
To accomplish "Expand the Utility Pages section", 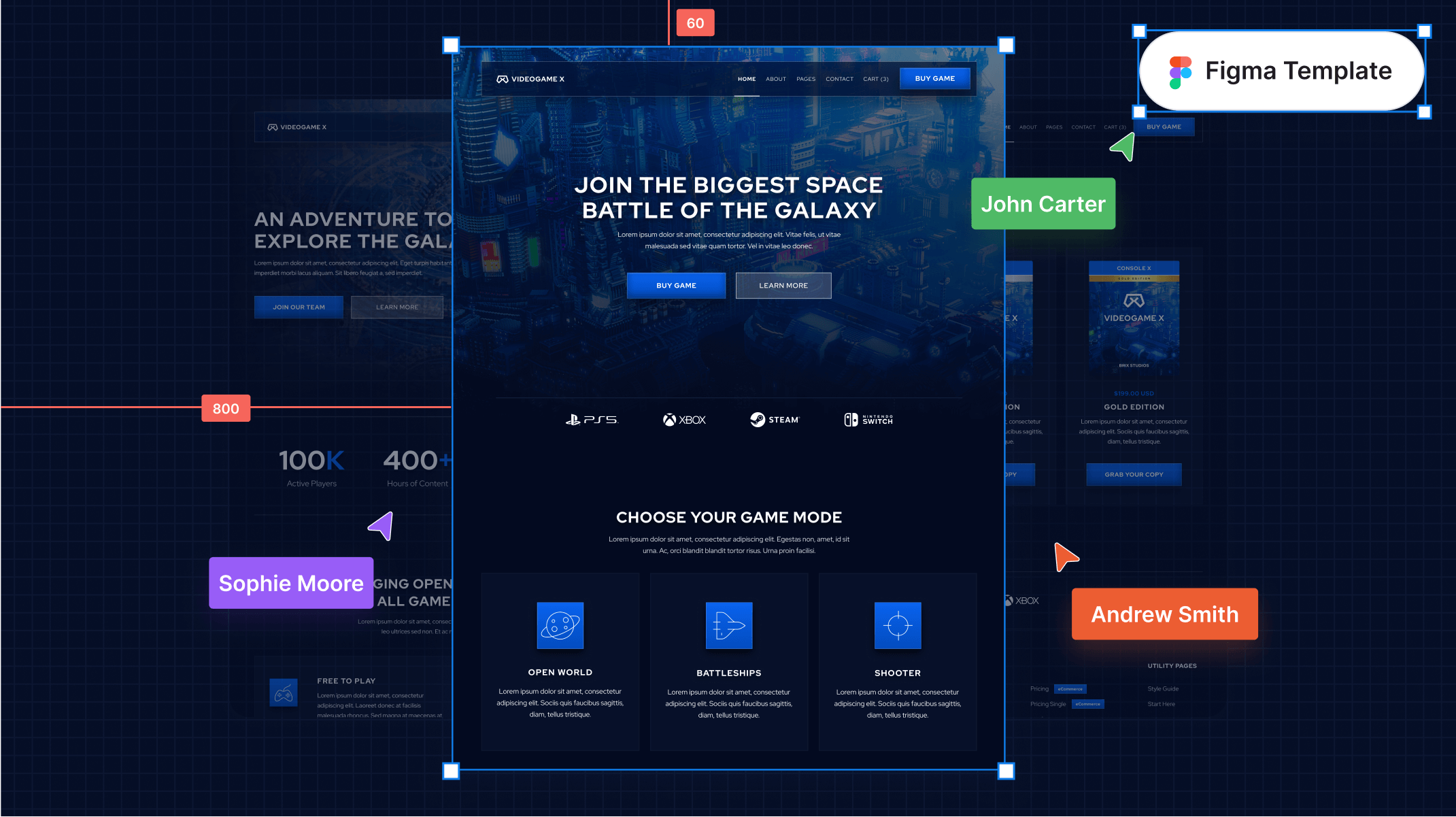I will (1173, 665).
